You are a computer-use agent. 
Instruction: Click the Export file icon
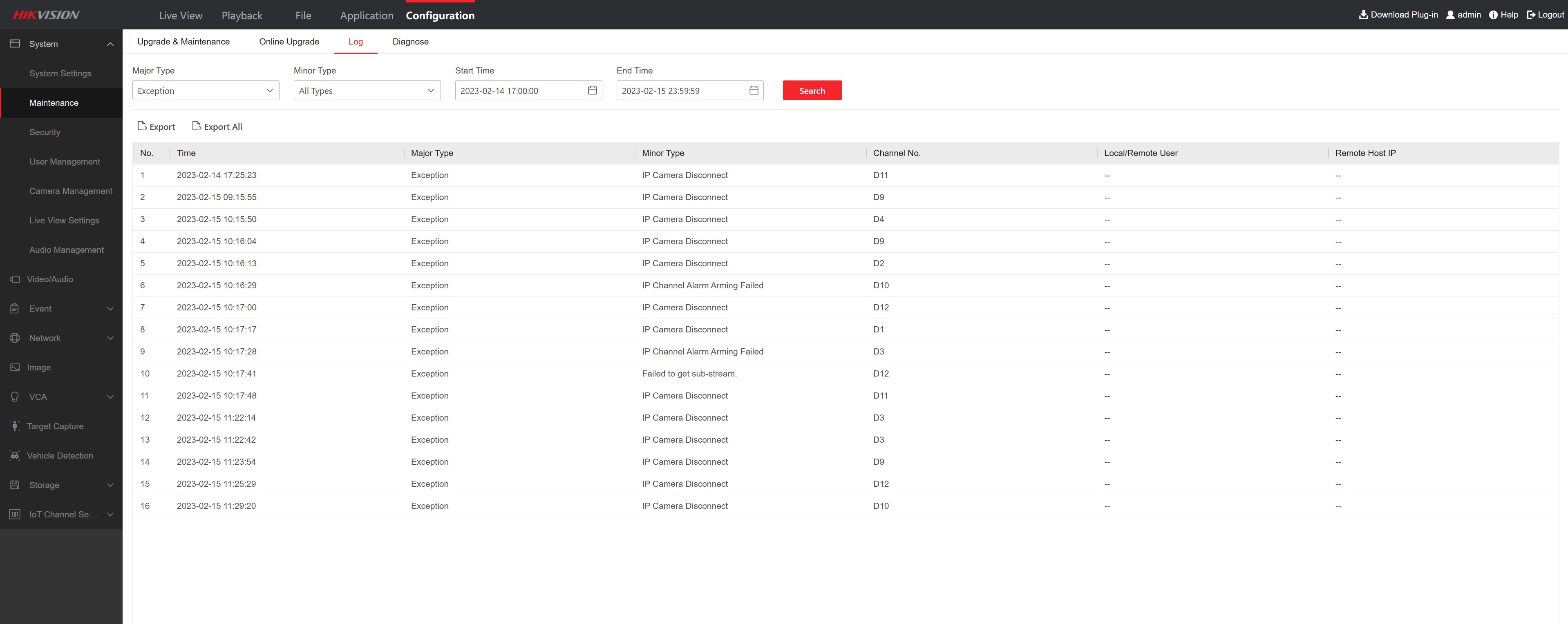pos(142,126)
